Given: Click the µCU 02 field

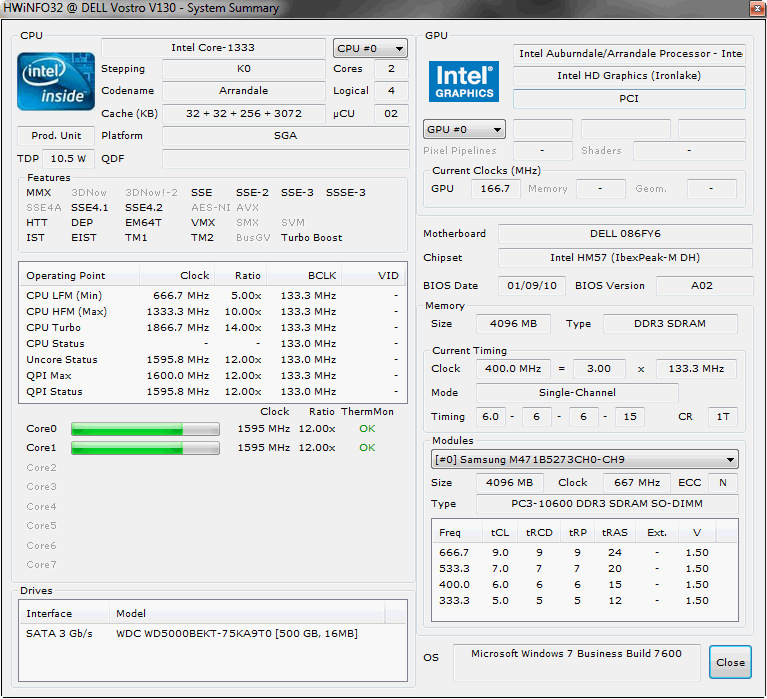Looking at the screenshot, I should coord(391,113).
